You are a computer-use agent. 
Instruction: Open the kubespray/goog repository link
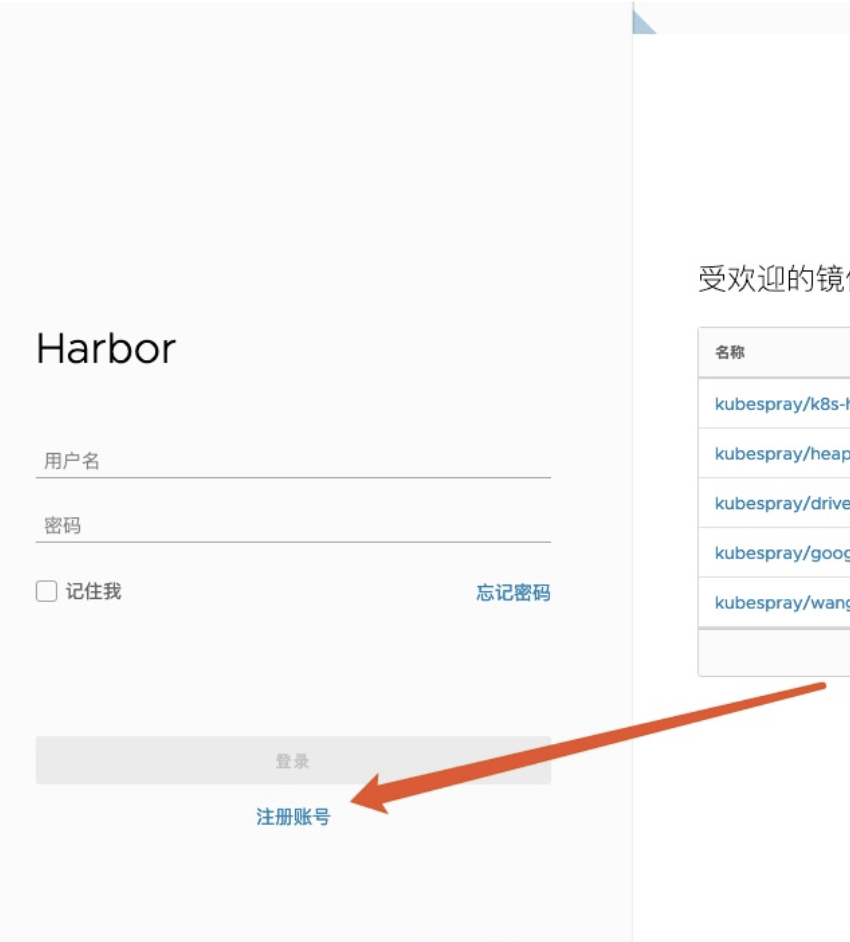point(782,553)
